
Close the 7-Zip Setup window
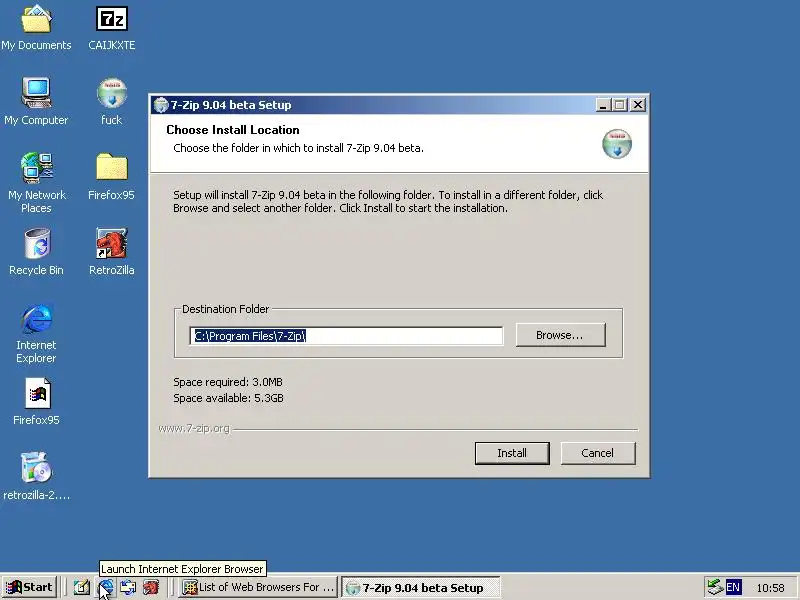638,105
